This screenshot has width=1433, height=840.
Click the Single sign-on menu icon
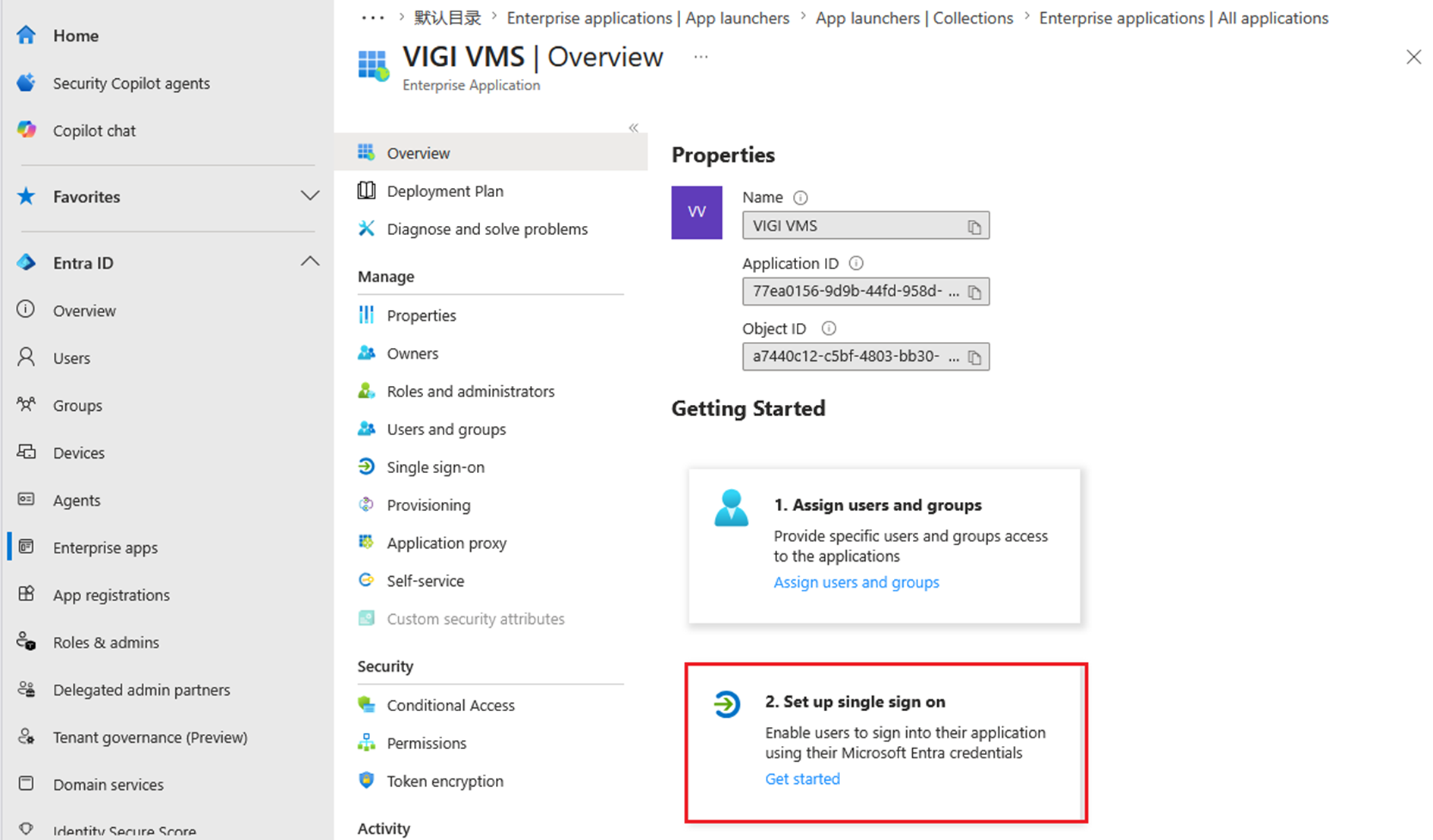point(366,466)
